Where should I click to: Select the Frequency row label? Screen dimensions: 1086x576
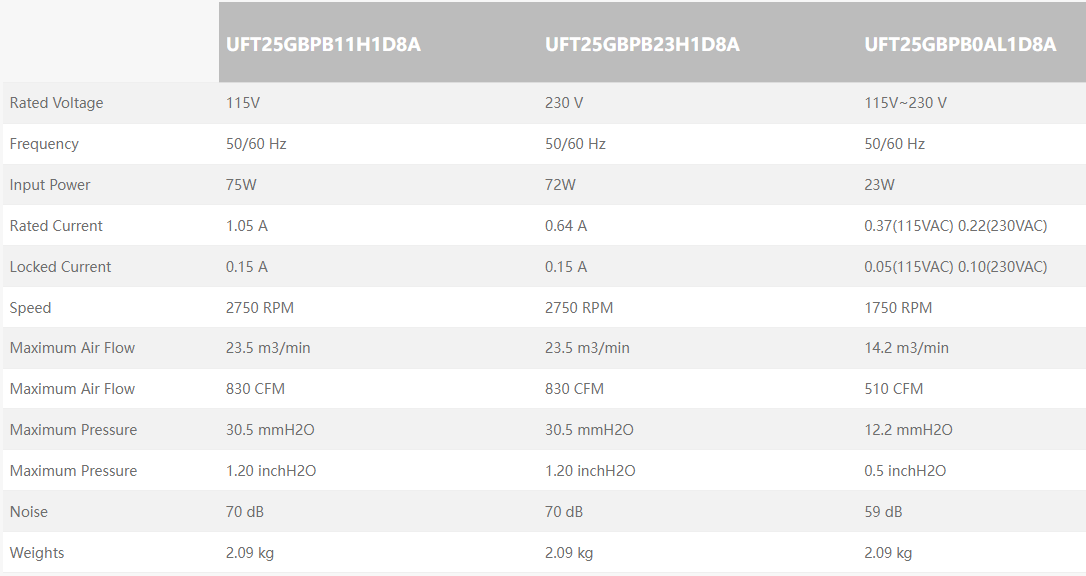[44, 144]
